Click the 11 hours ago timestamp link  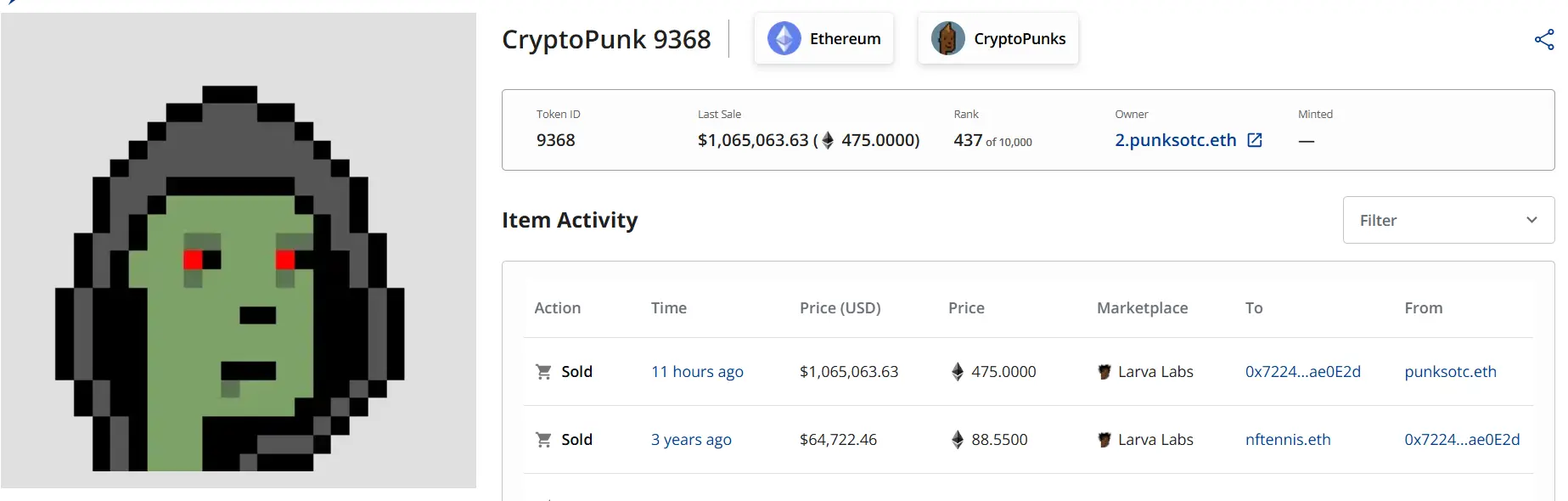697,371
